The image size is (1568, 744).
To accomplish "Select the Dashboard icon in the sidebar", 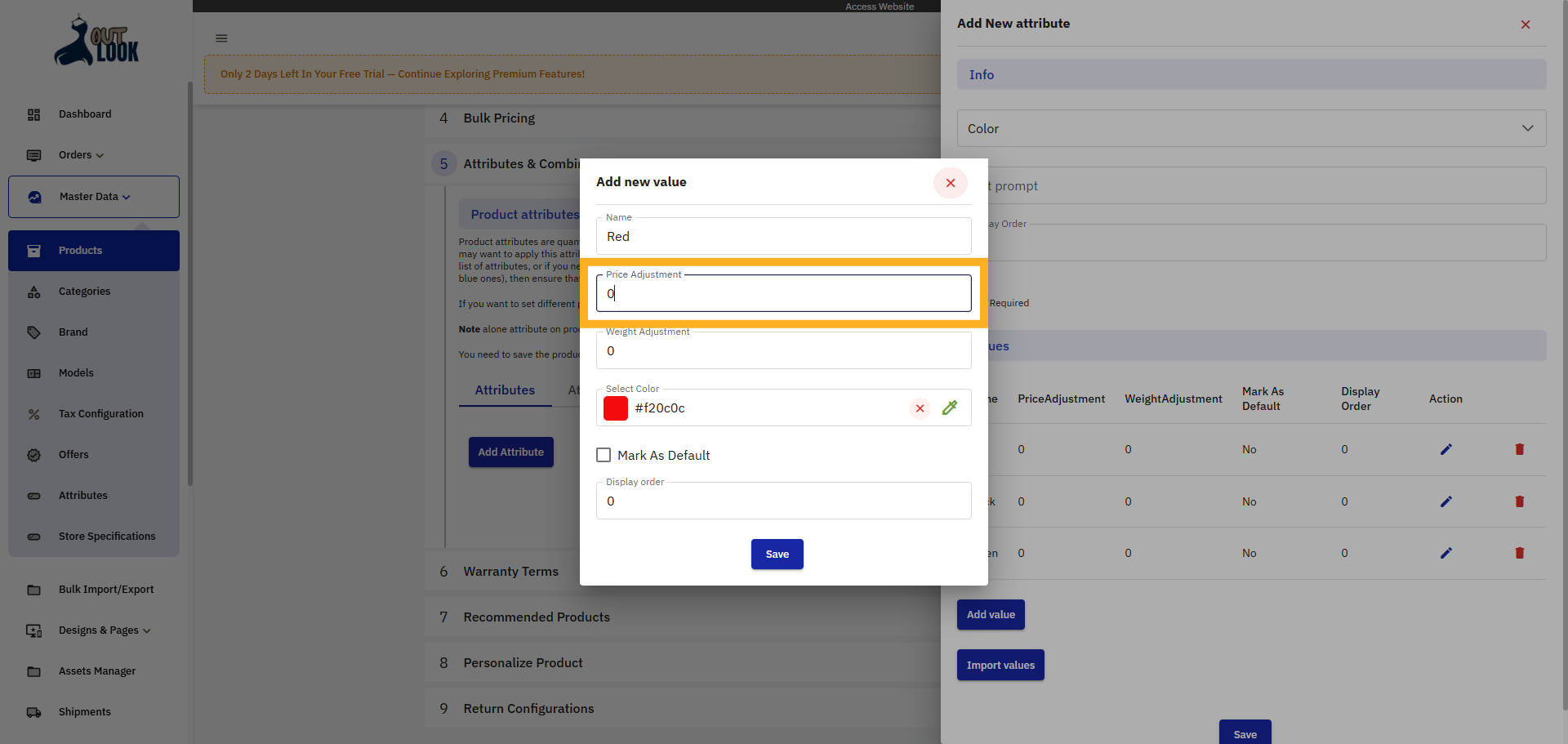I will click(33, 114).
